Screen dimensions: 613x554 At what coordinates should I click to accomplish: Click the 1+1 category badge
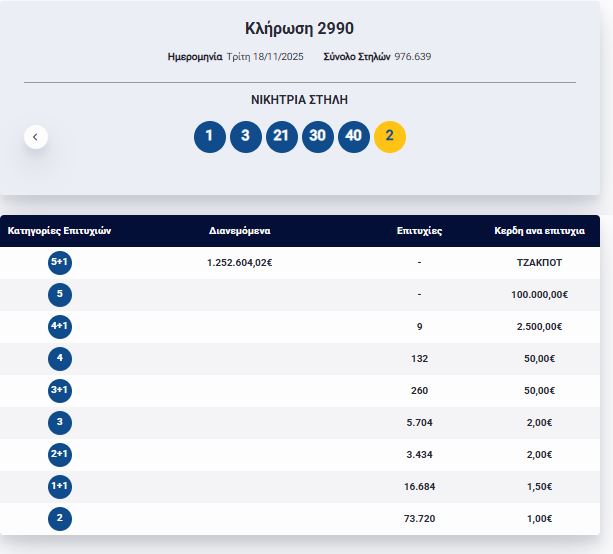(x=60, y=487)
